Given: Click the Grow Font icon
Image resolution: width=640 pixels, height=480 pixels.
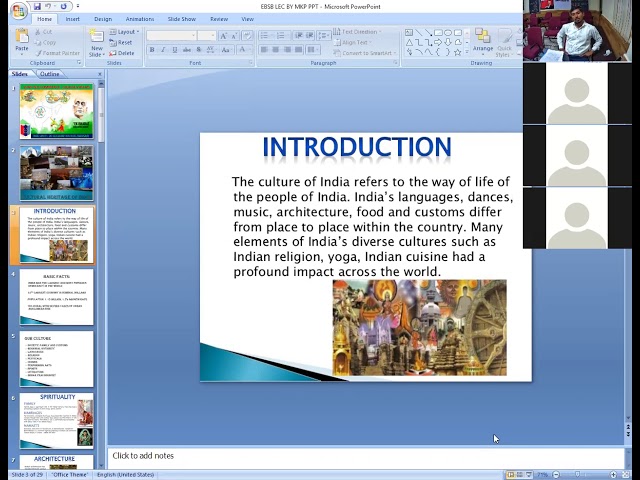Looking at the screenshot, I should pyautogui.click(x=223, y=36).
